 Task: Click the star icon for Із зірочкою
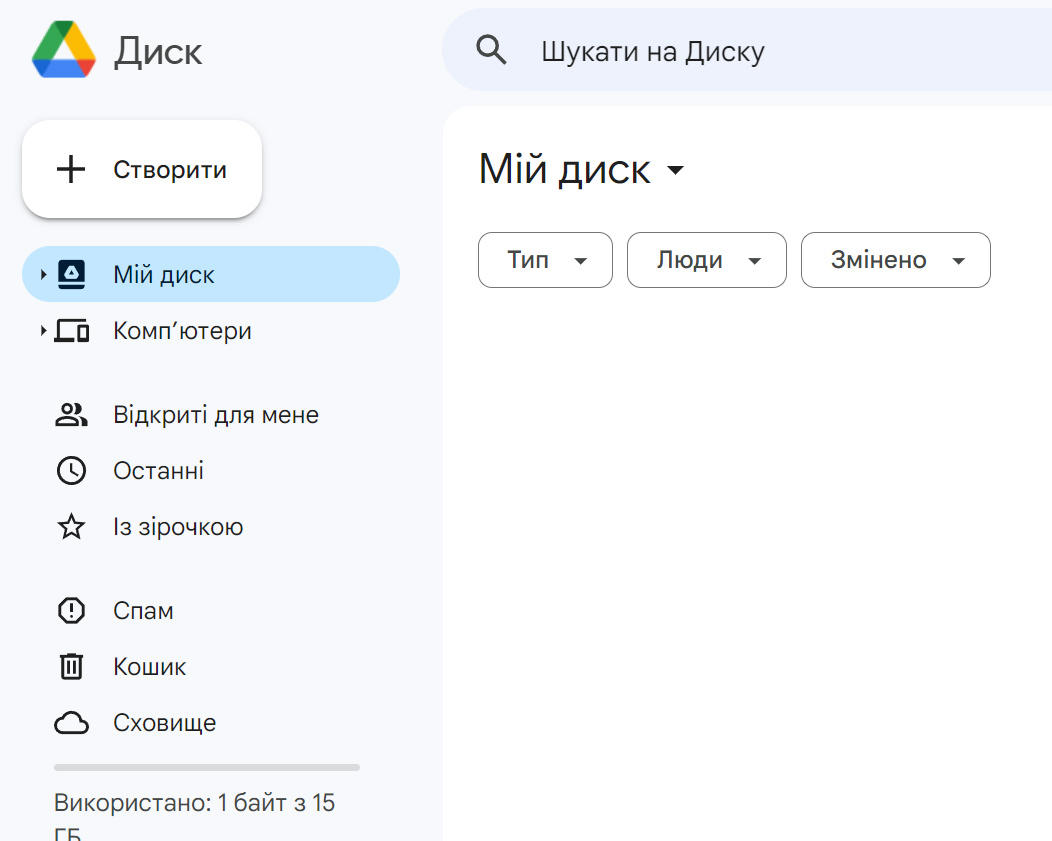pyautogui.click(x=71, y=527)
